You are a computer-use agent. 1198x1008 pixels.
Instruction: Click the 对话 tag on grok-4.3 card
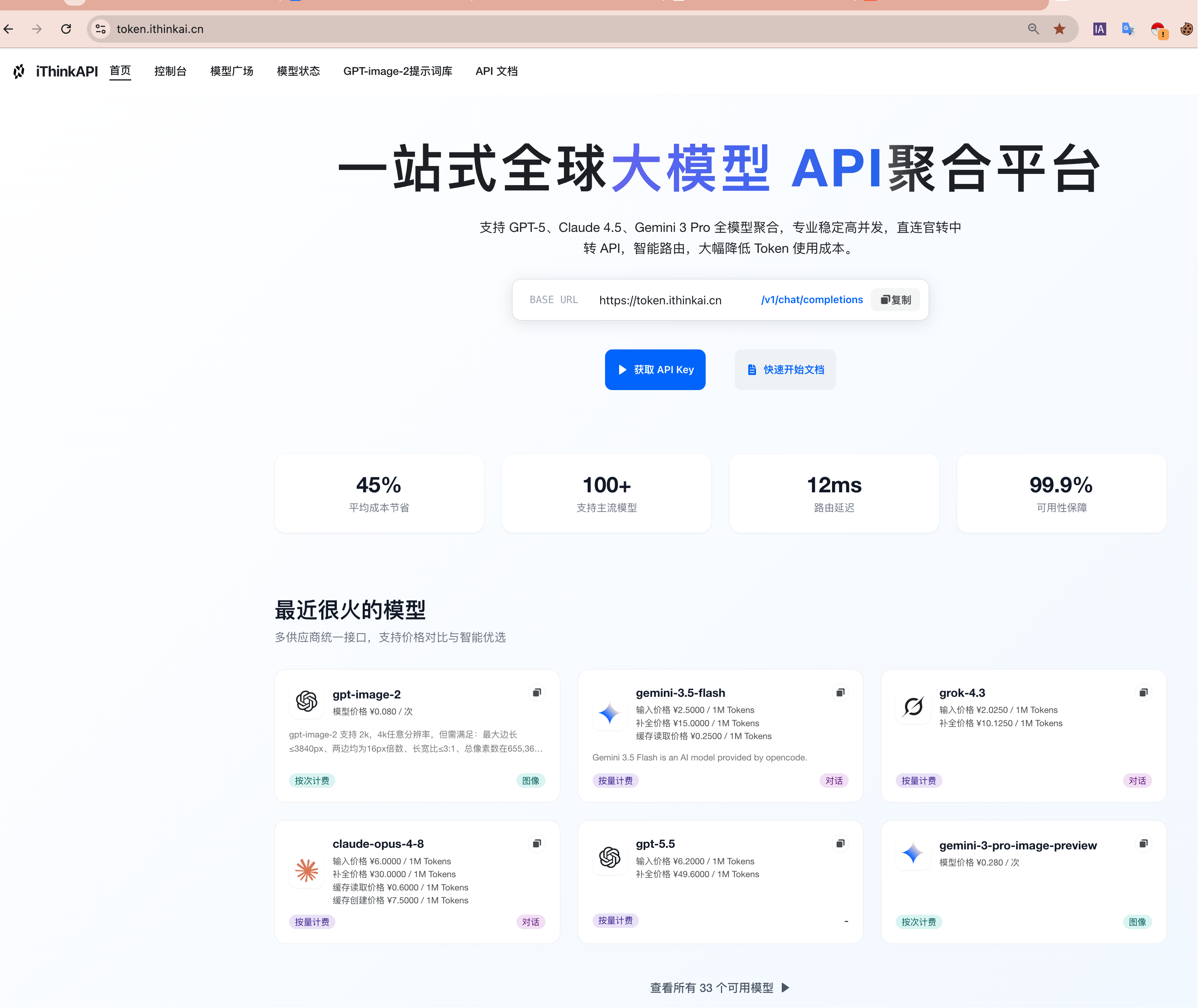[x=1138, y=781]
